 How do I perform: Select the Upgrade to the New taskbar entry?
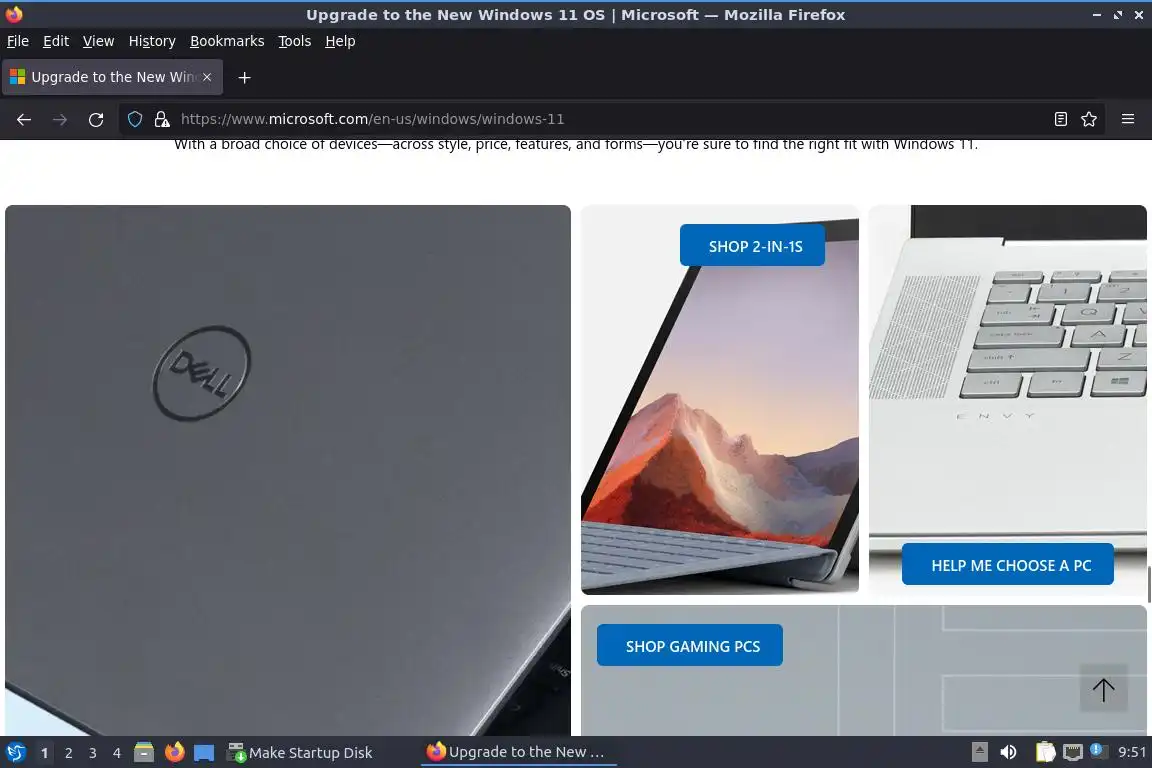pyautogui.click(x=518, y=752)
